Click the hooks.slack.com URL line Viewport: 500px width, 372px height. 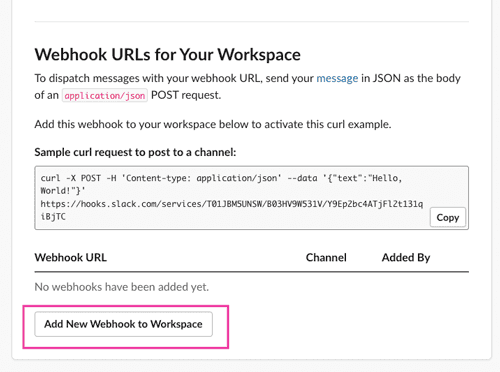(232, 204)
